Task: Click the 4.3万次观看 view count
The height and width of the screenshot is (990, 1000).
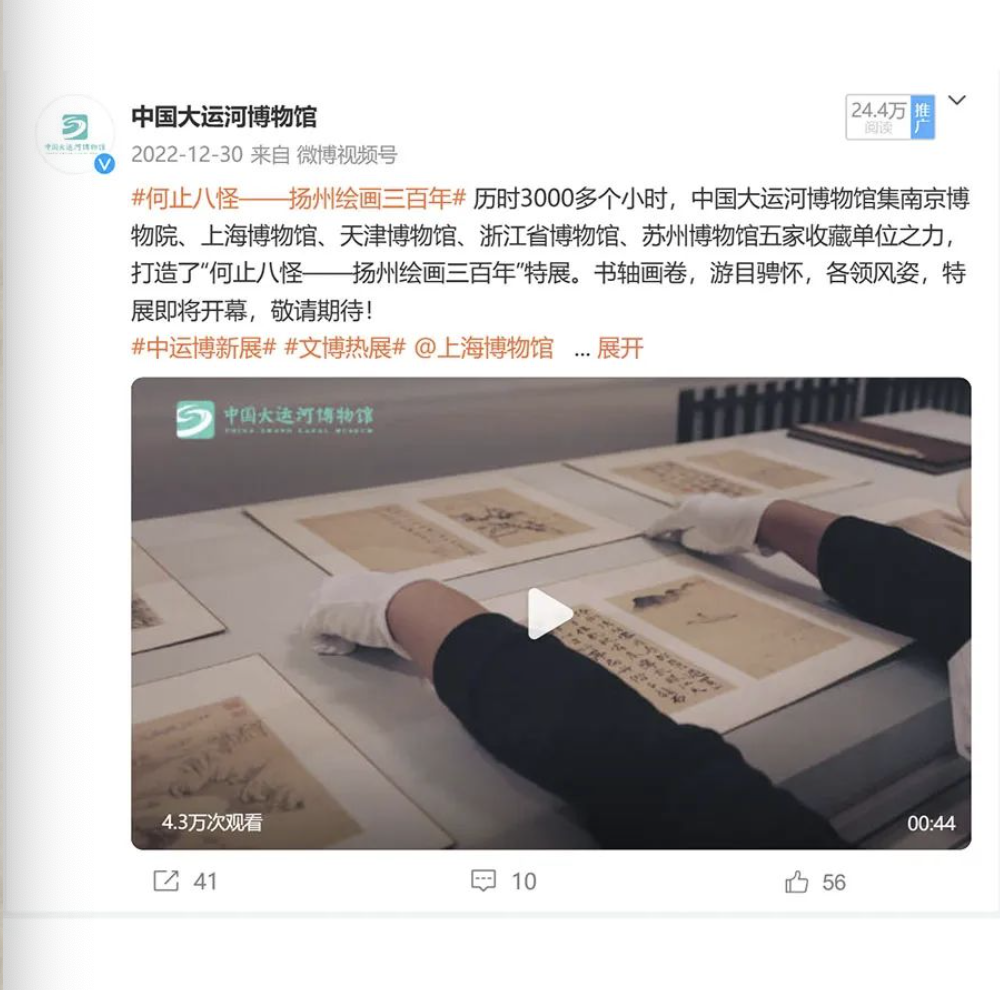Action: (212, 822)
